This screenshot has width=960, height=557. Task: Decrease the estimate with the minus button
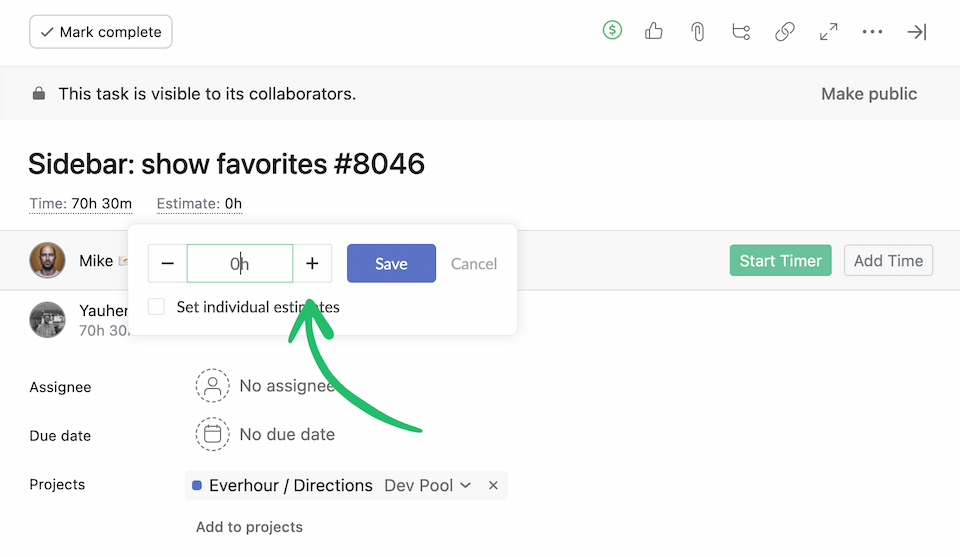167,263
